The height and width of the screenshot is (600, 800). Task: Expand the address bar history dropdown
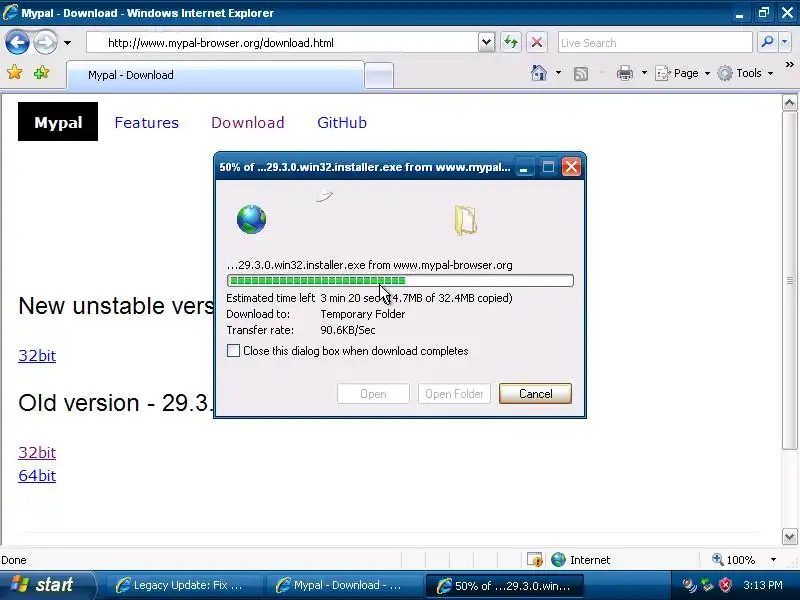[487, 43]
